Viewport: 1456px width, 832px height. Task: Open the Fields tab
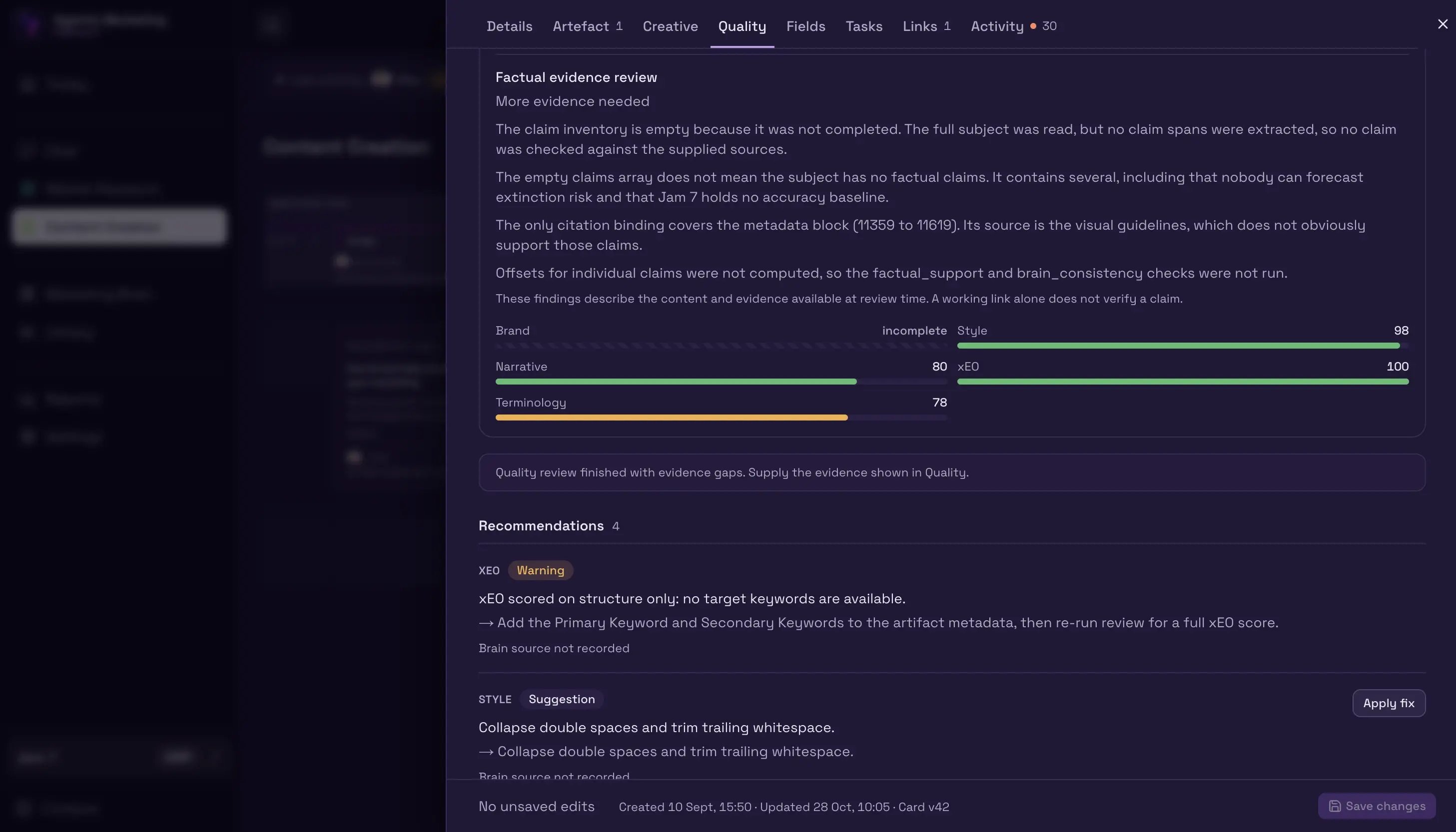tap(805, 26)
